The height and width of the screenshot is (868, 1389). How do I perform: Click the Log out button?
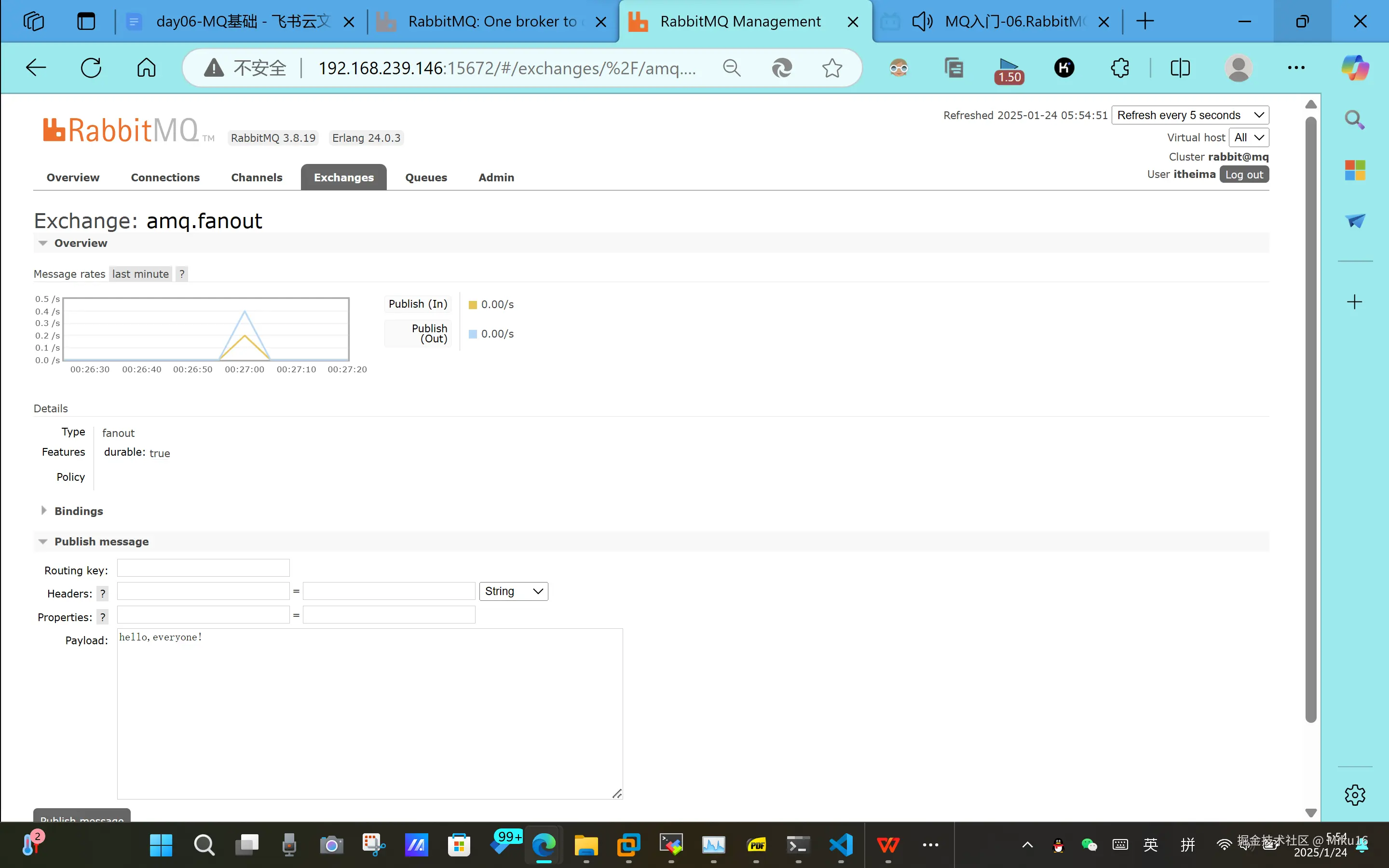tap(1244, 175)
